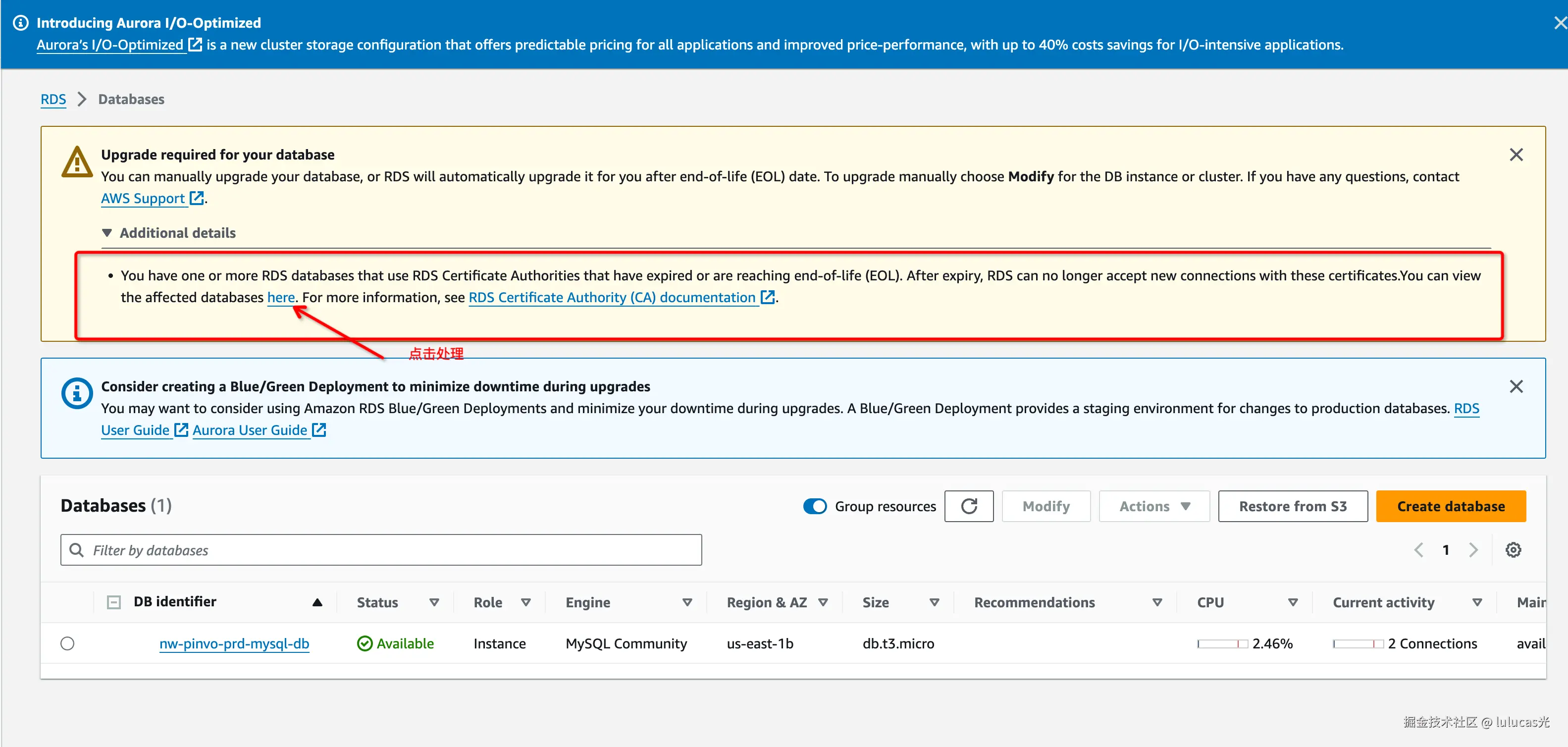The height and width of the screenshot is (747, 1568).
Task: Click the Create database button
Action: (1450, 506)
